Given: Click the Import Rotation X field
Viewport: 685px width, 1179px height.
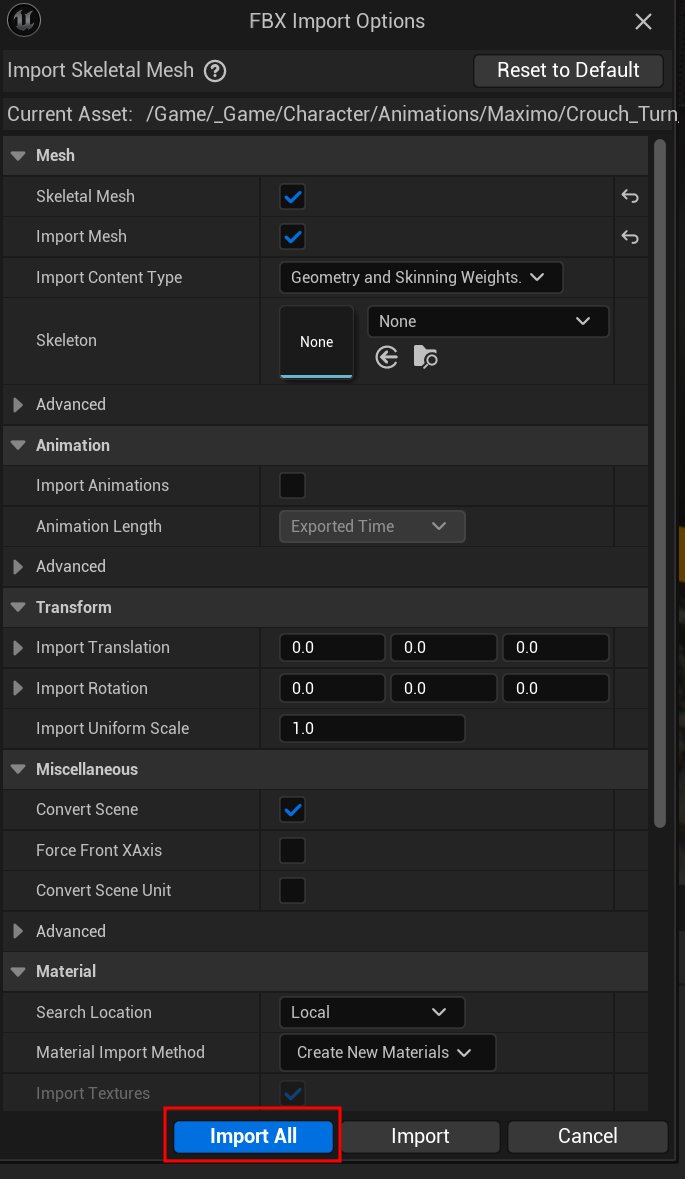Looking at the screenshot, I should pos(332,688).
